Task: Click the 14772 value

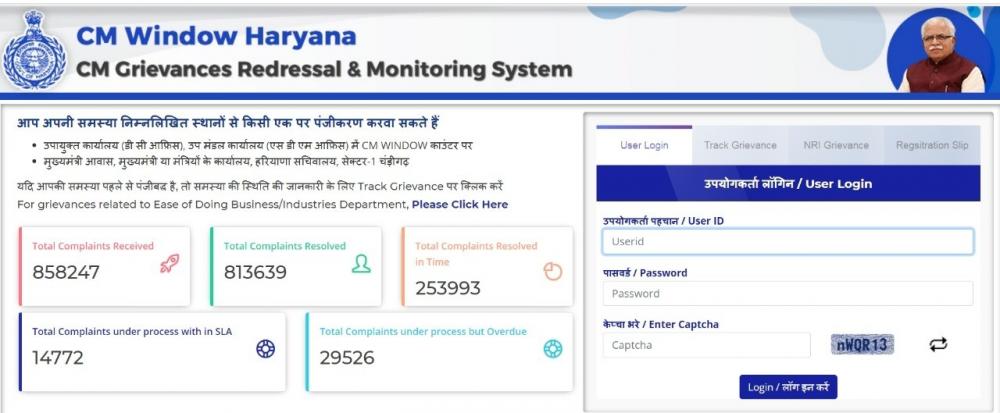Action: point(58,358)
